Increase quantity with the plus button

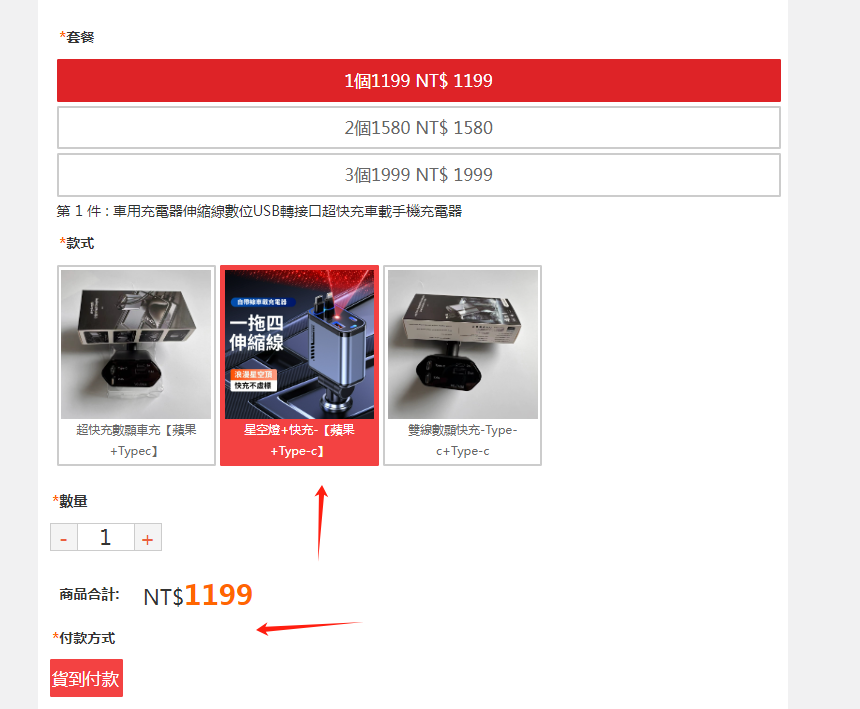coord(148,537)
